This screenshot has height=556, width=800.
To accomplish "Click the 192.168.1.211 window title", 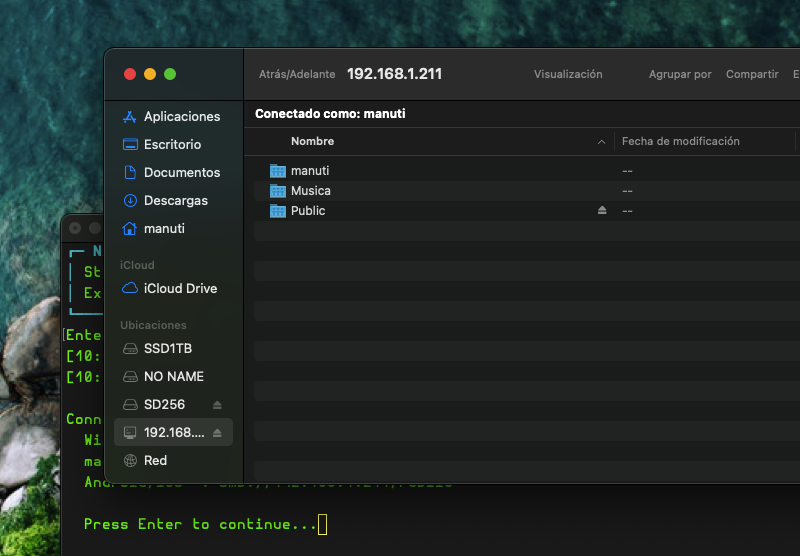I will [x=394, y=74].
